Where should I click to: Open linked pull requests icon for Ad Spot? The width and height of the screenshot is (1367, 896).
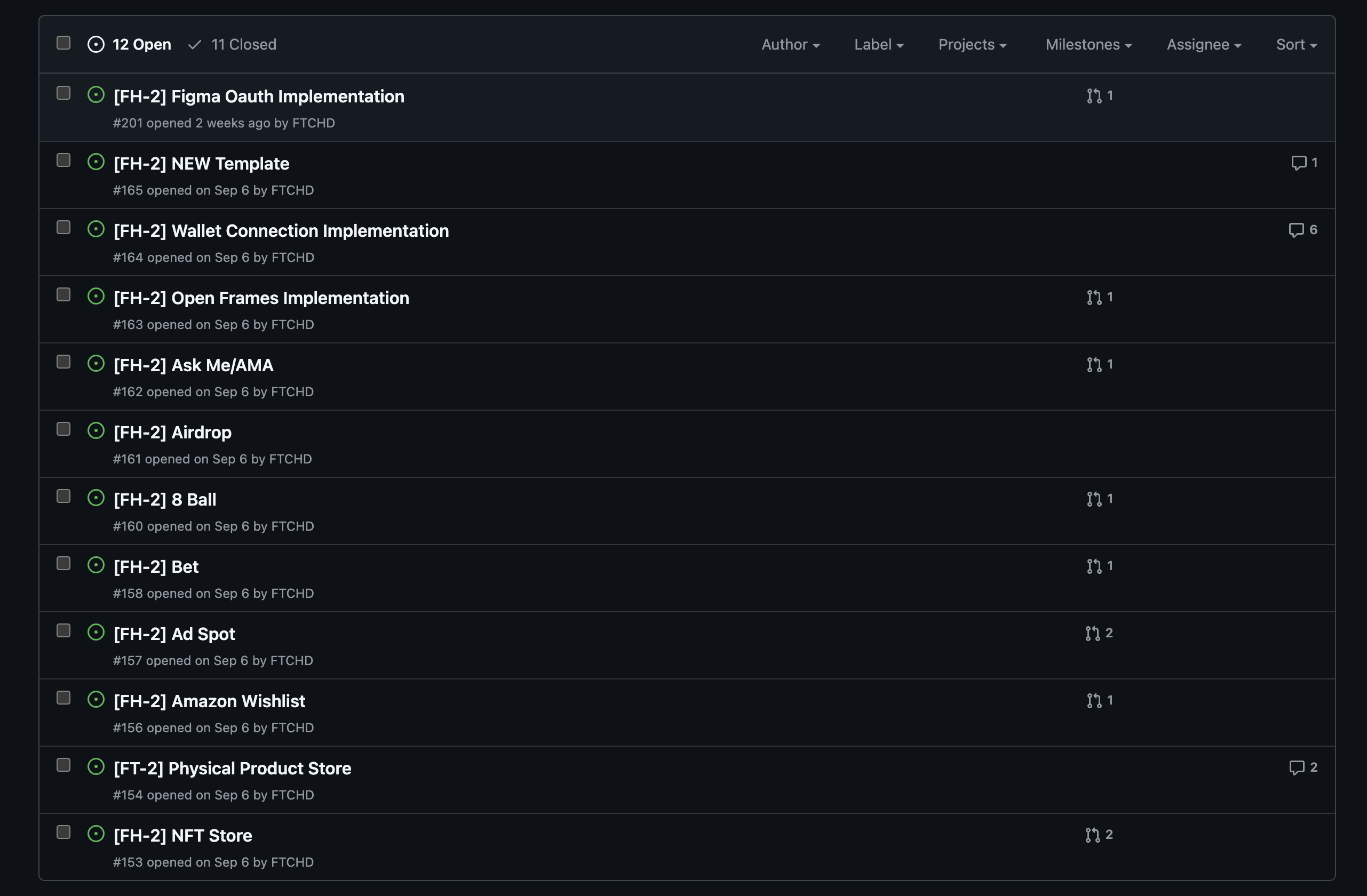[1092, 633]
